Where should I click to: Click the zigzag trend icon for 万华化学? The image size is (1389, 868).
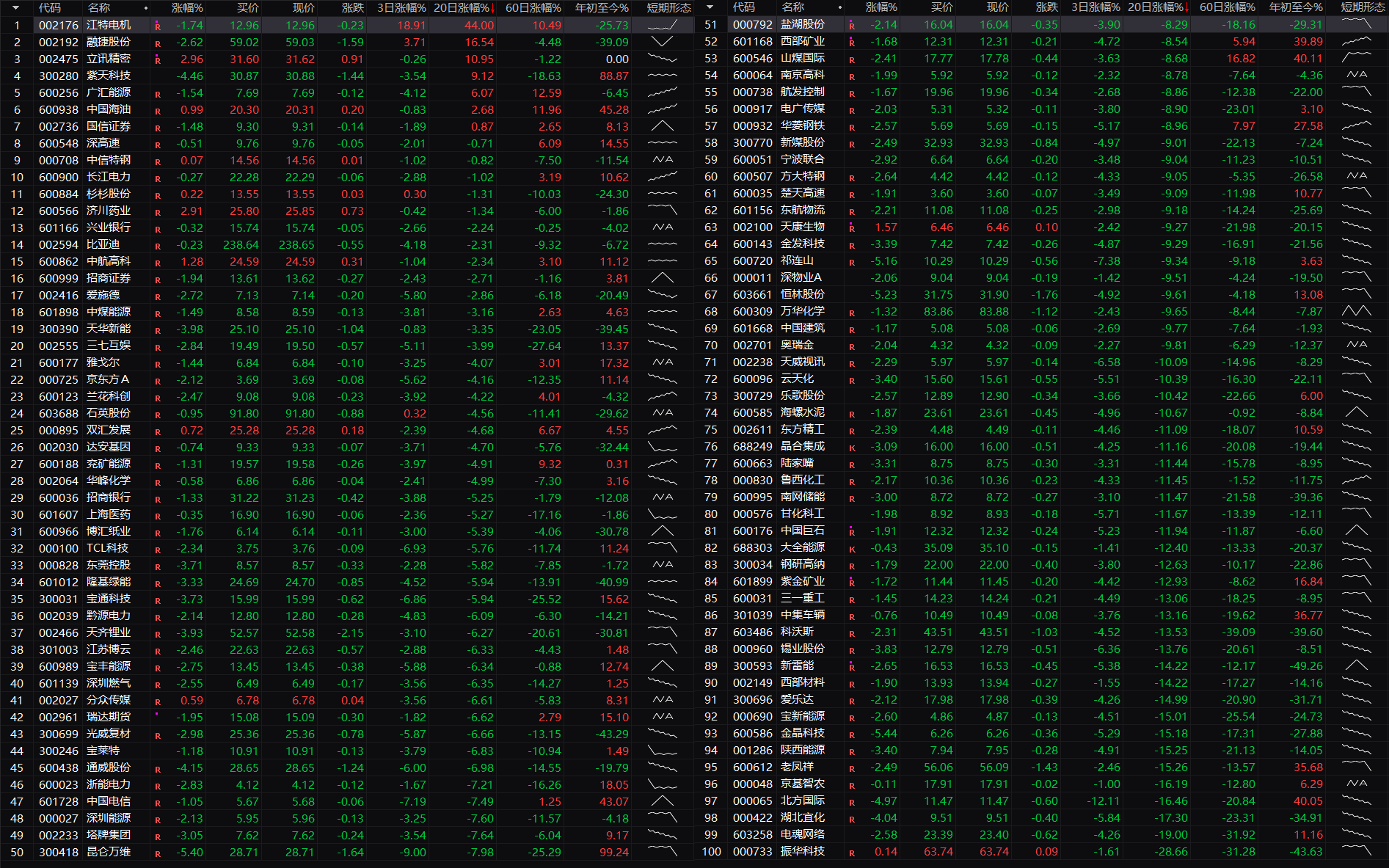[x=1357, y=311]
